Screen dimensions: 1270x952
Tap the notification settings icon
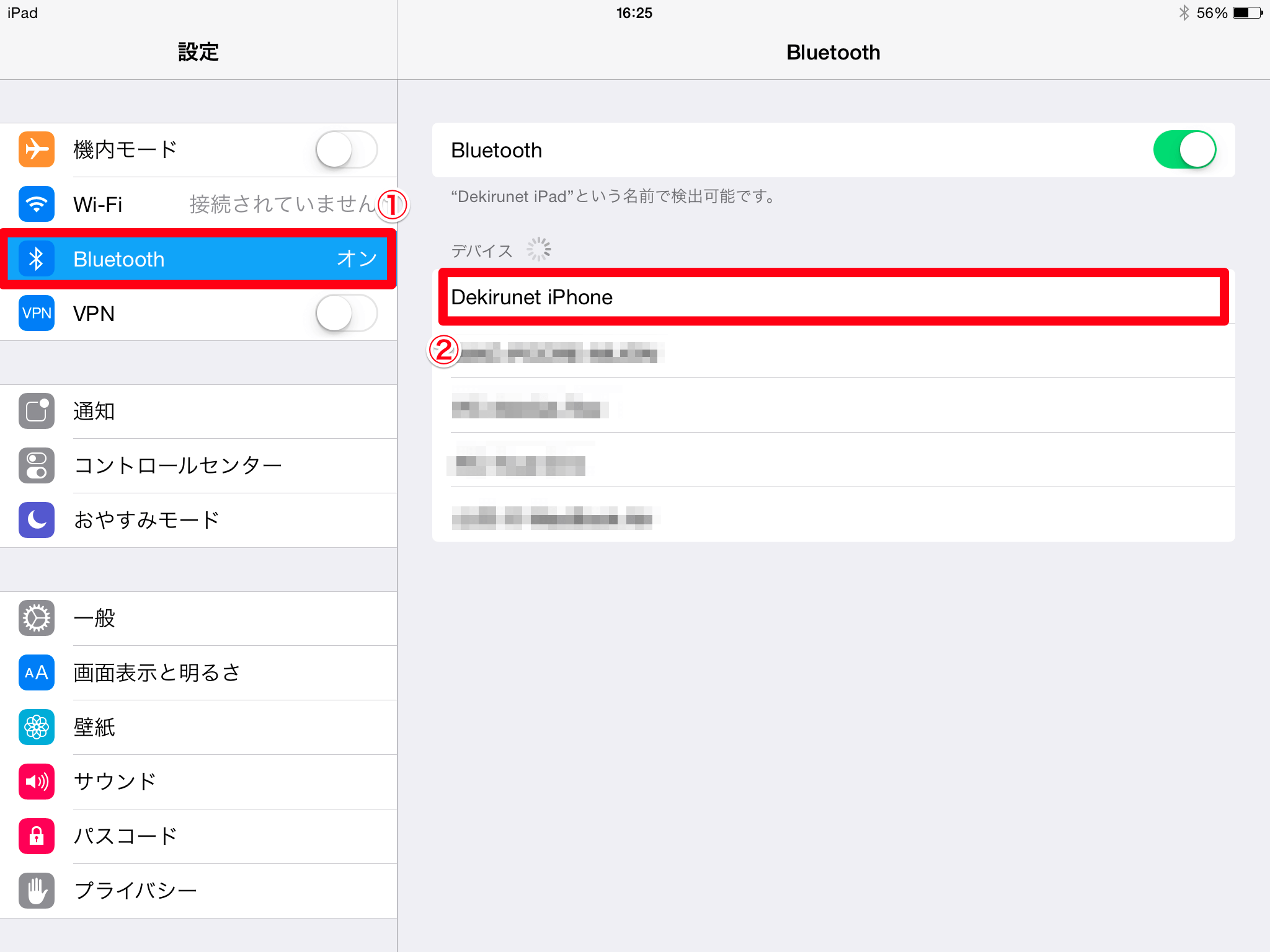click(x=38, y=407)
